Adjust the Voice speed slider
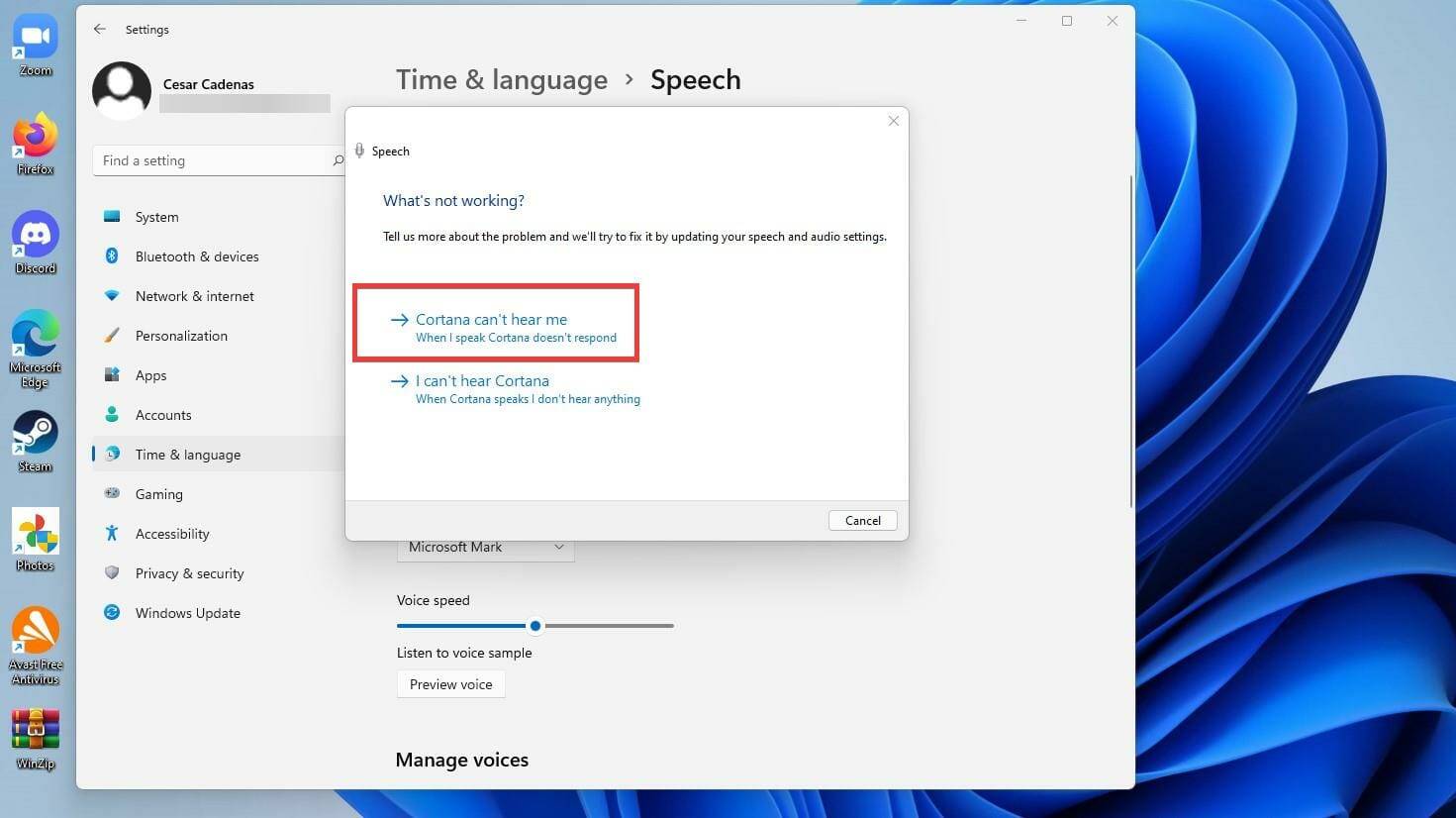 tap(535, 626)
